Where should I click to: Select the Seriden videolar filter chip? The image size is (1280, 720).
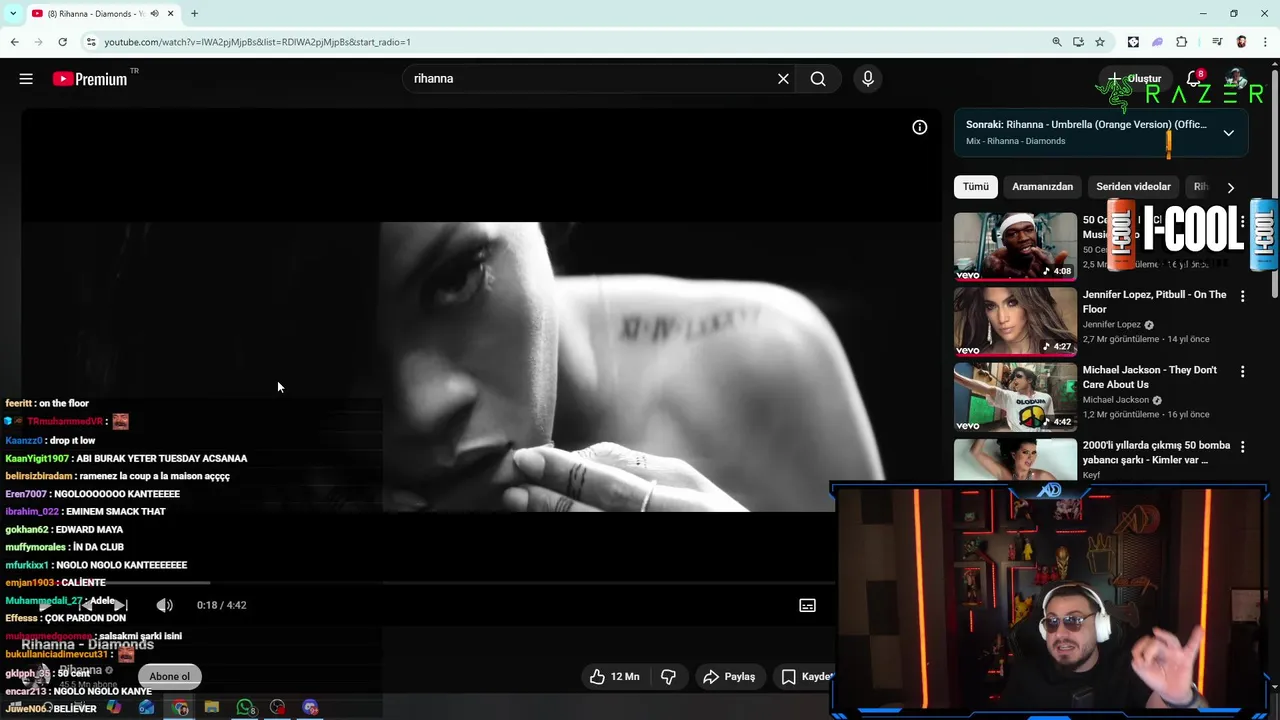point(1133,187)
